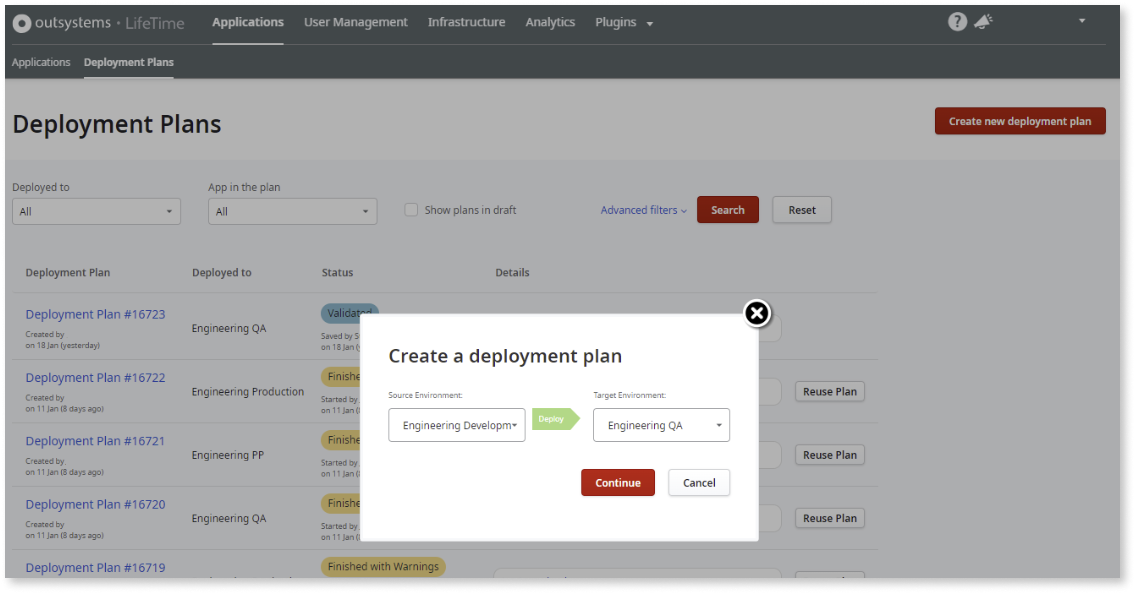The width and height of the screenshot is (1135, 593).
Task: Open the Source Environment dropdown
Action: 456,424
